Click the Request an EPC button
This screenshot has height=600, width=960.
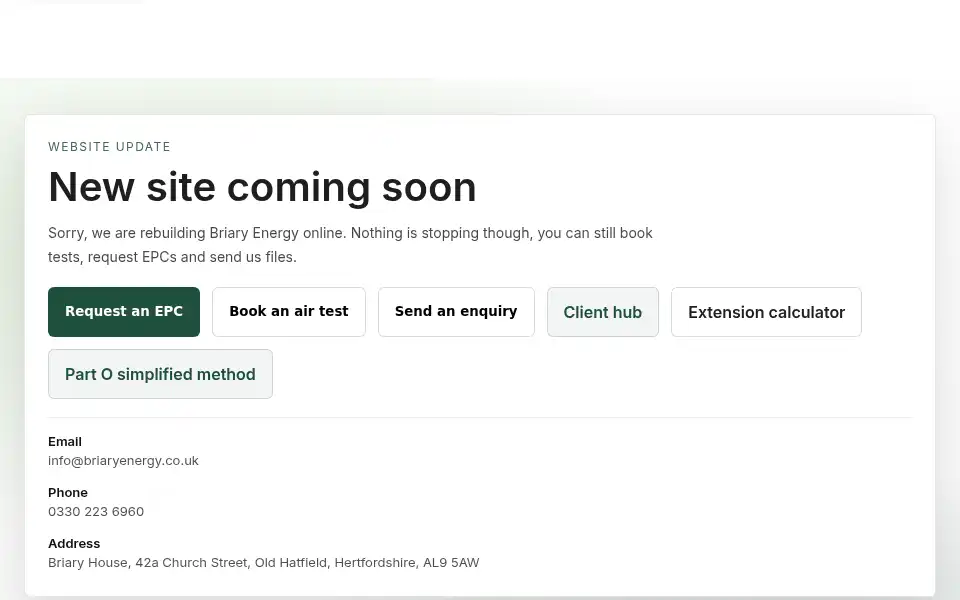pos(124,312)
